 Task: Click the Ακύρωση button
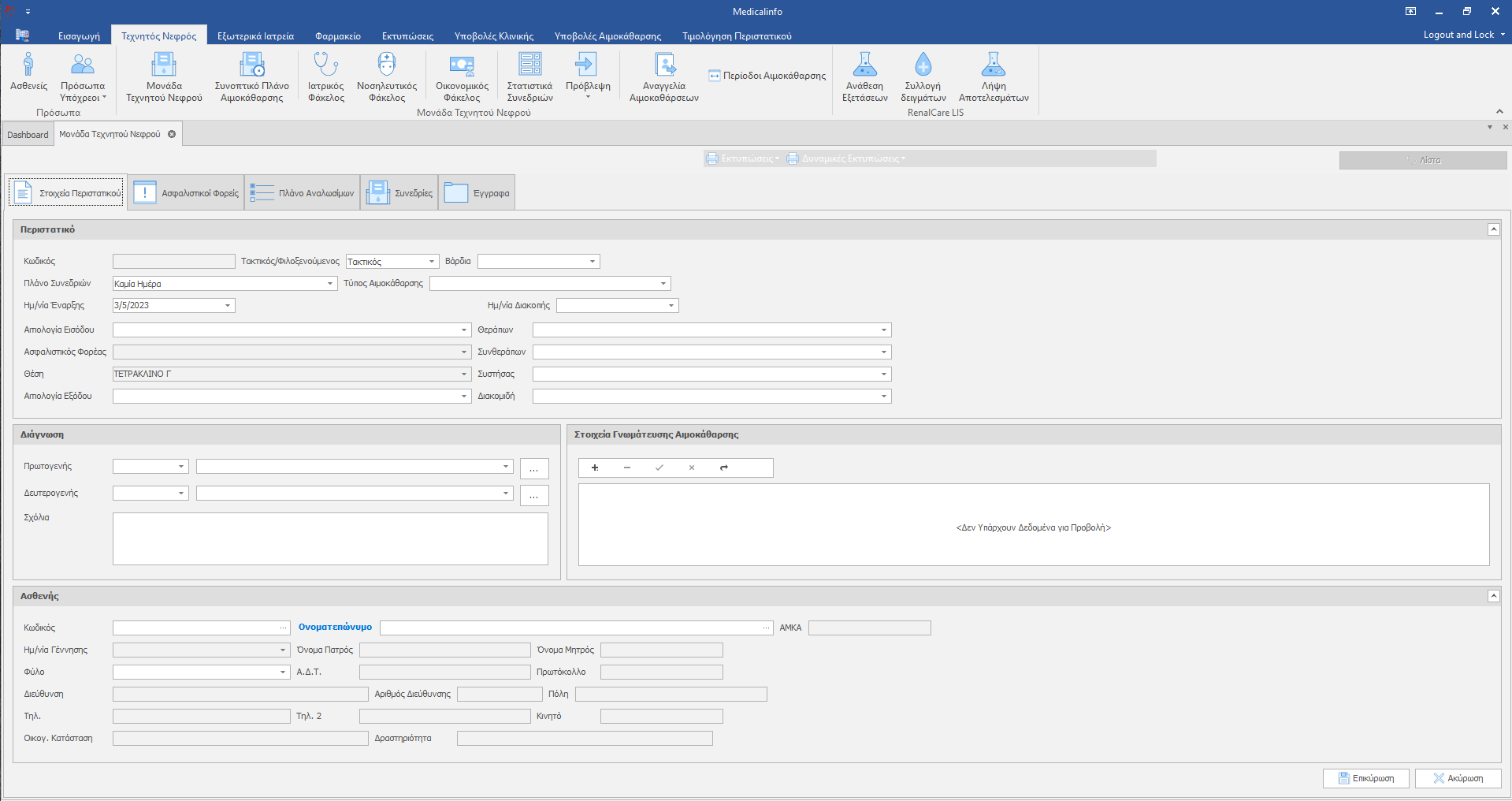[x=1458, y=778]
